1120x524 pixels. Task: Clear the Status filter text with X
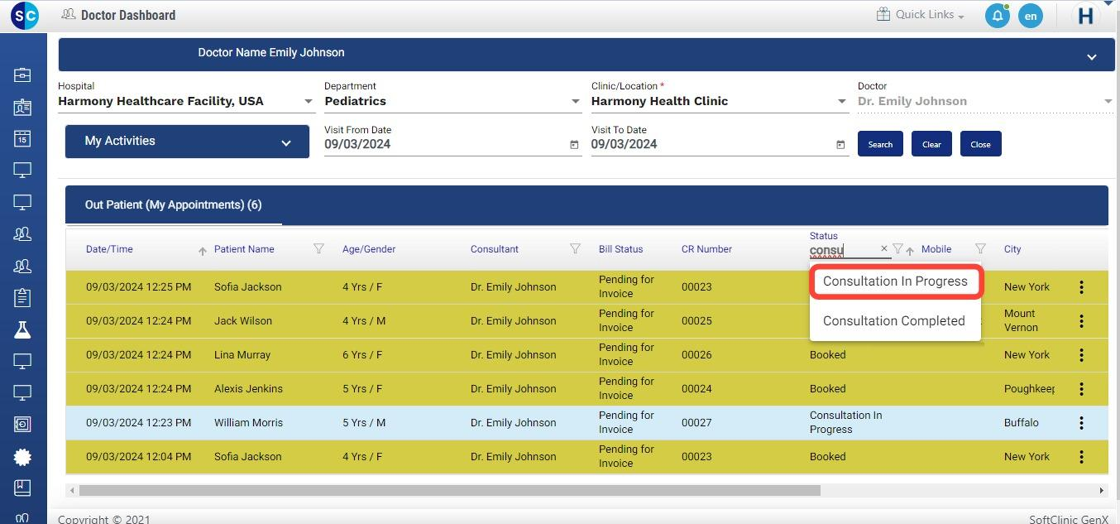point(884,248)
